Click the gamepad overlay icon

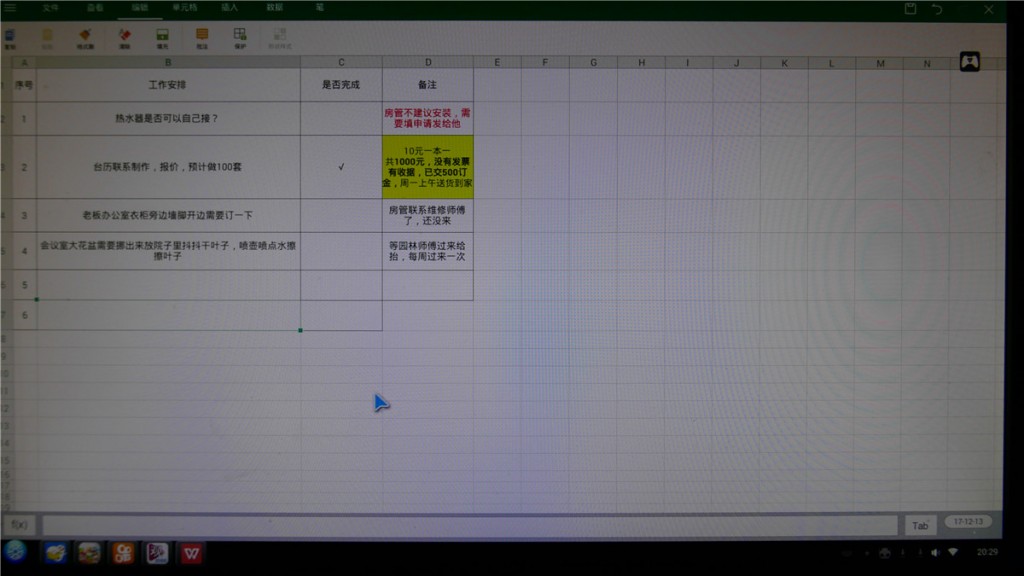pos(969,62)
